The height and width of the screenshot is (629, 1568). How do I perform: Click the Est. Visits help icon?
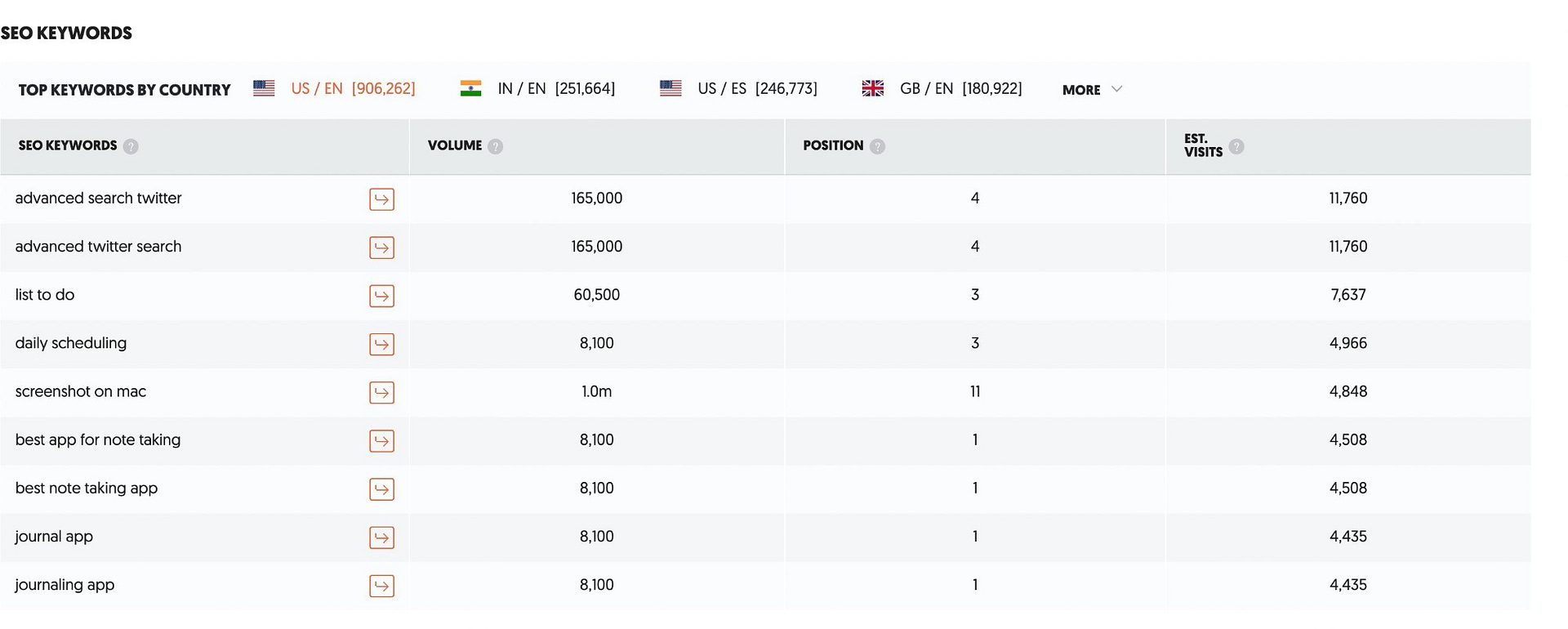pyautogui.click(x=1236, y=146)
